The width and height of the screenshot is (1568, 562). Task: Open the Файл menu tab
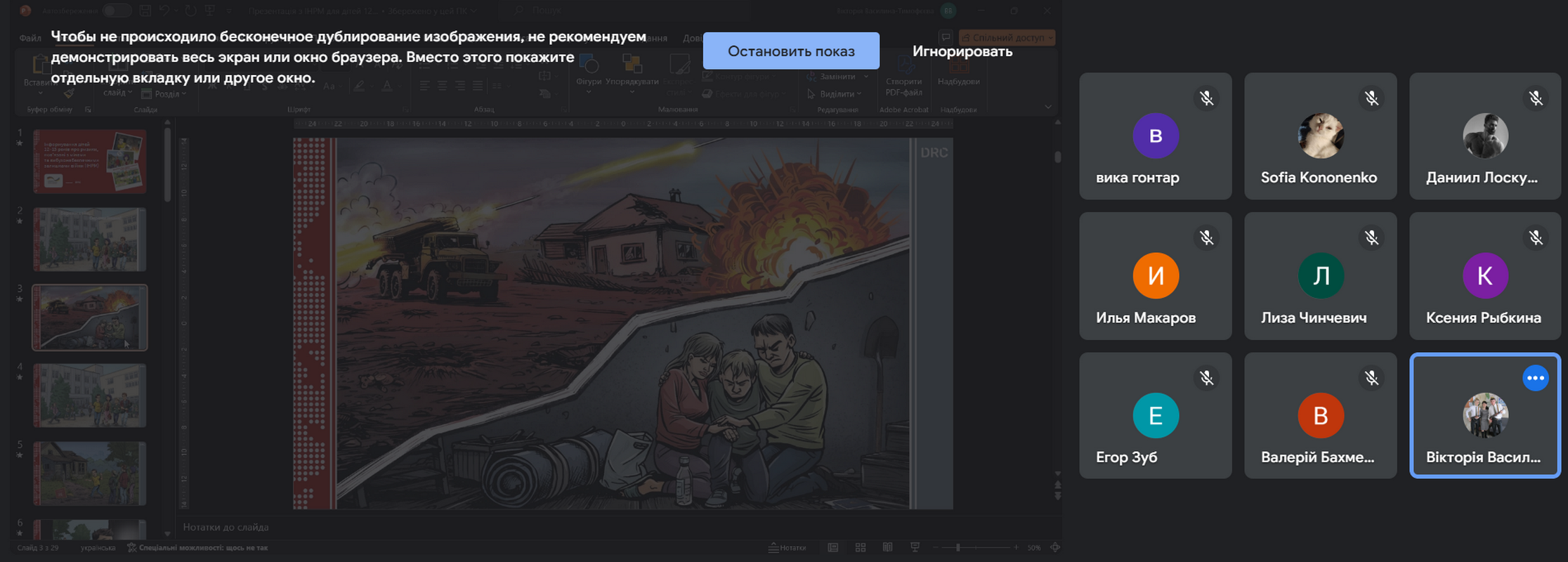30,38
